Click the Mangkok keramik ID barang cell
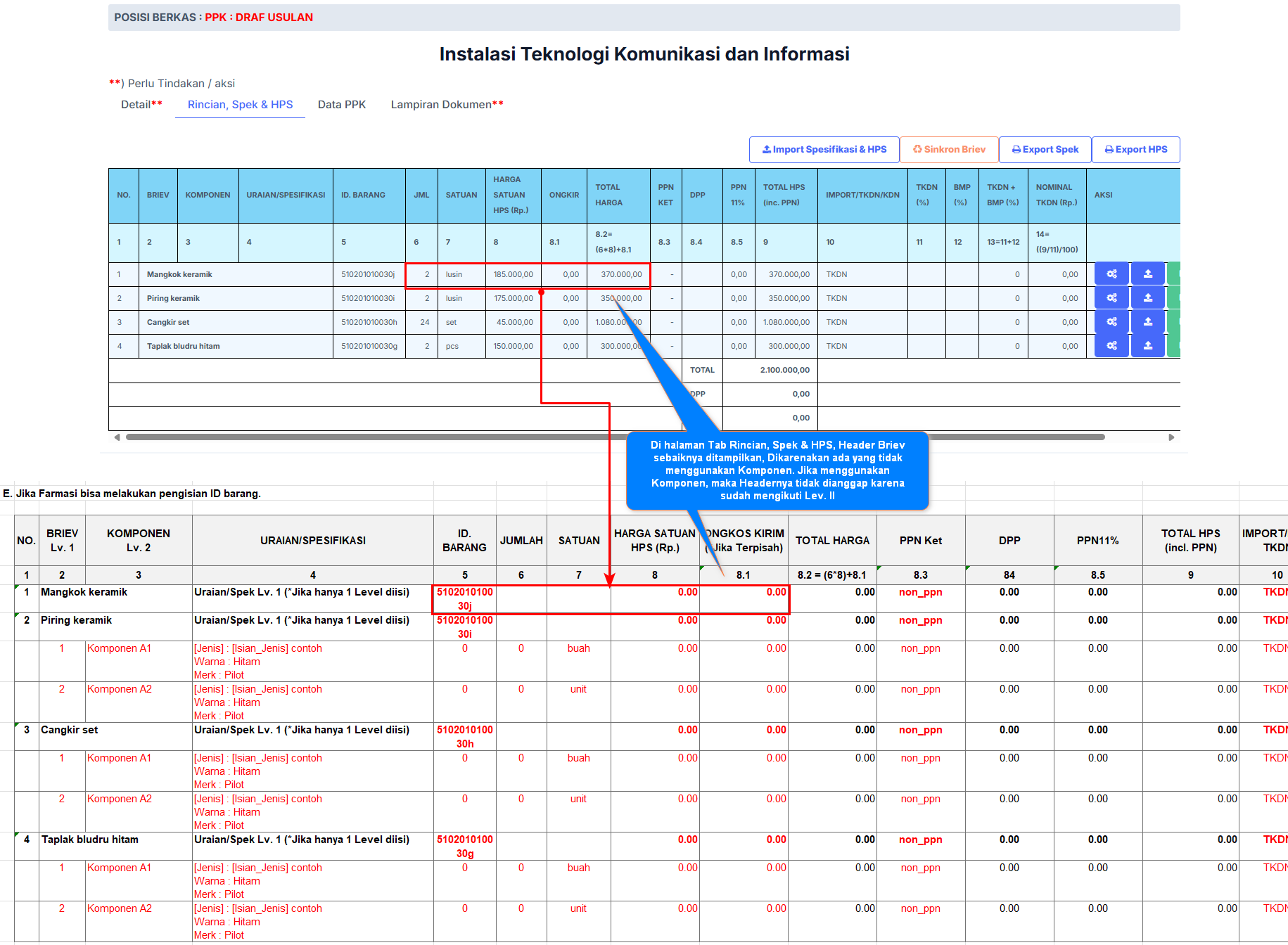This screenshot has width=1288, height=945. coord(369,274)
